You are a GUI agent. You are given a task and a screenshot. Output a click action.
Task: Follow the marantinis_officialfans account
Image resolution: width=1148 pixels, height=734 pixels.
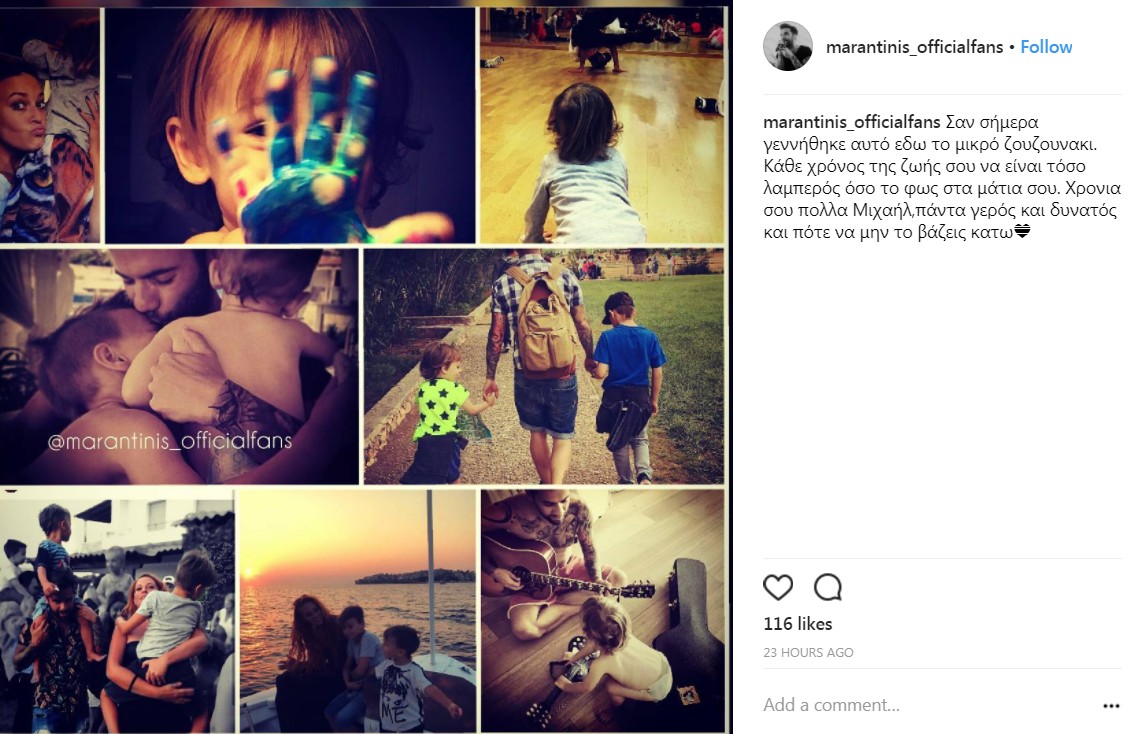point(1046,47)
